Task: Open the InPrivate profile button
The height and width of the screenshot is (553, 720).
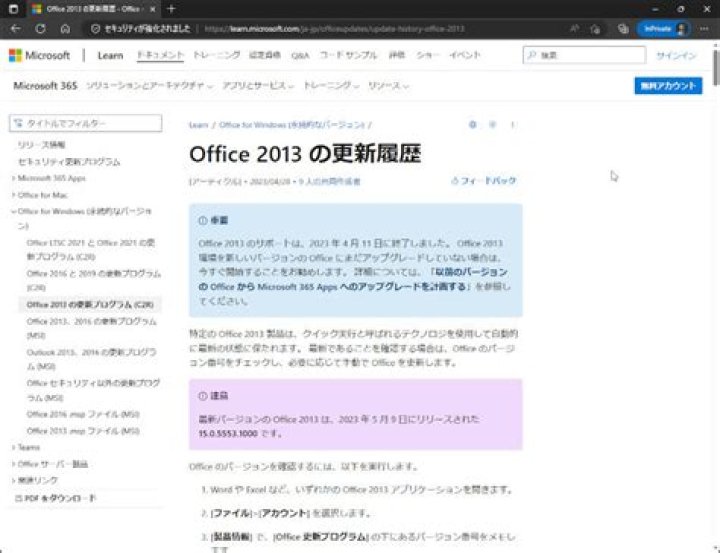Action: (663, 28)
